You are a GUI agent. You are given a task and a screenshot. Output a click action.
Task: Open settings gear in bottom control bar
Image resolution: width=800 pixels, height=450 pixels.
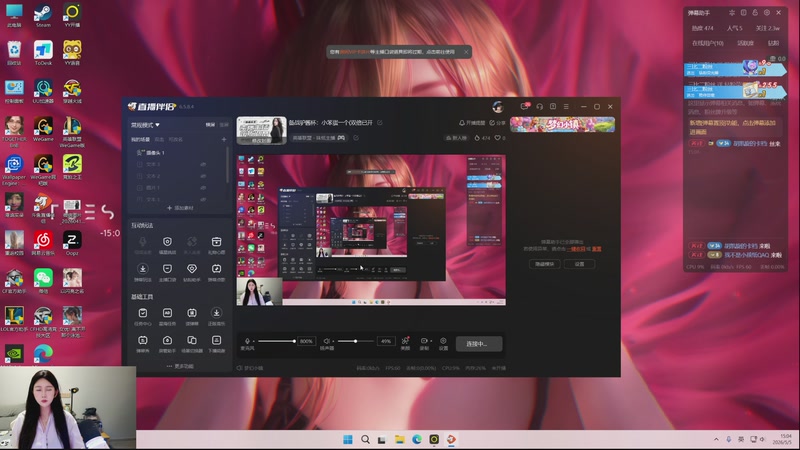(x=443, y=340)
